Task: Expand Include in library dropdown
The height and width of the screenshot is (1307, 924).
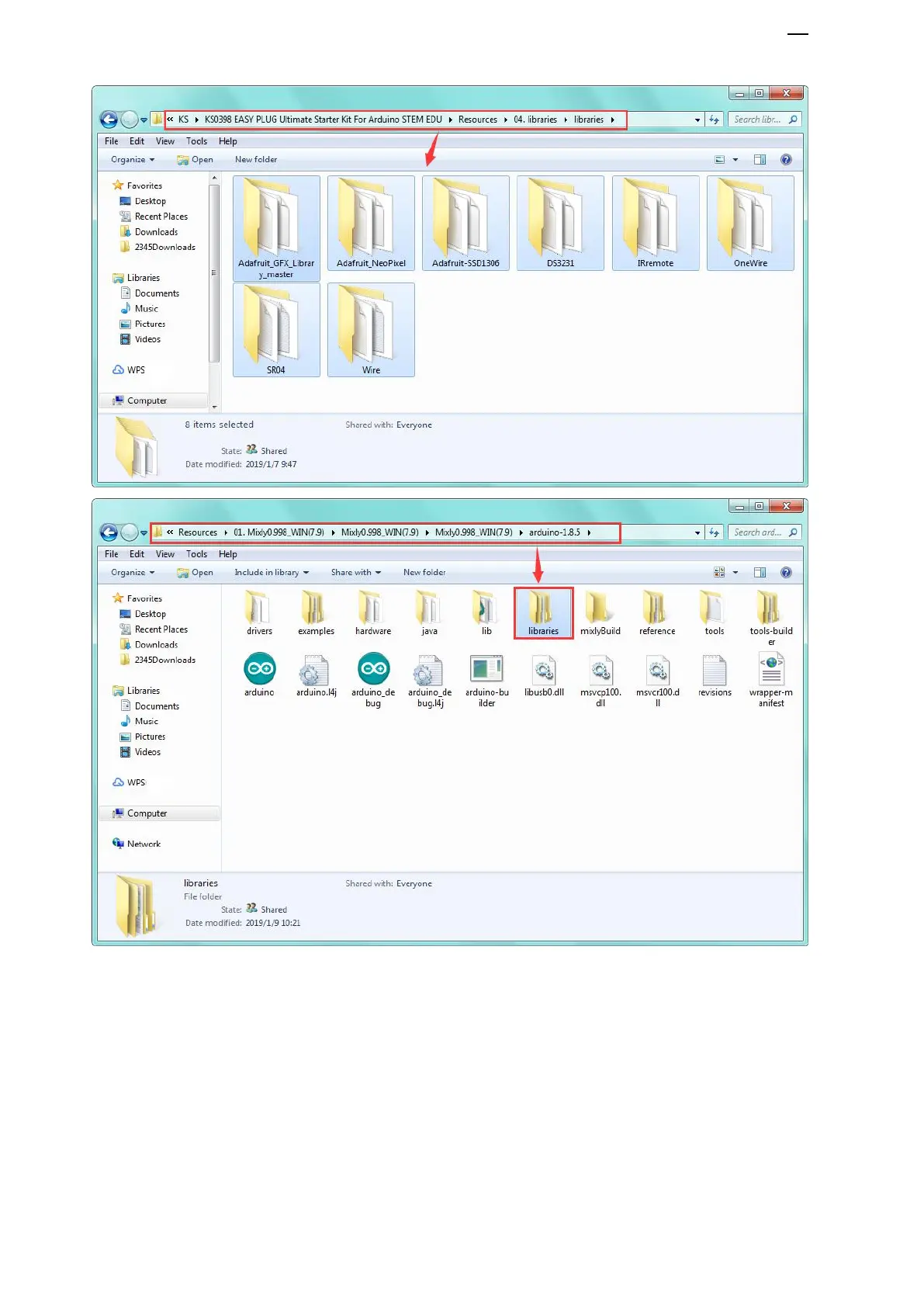Action: 272,573
